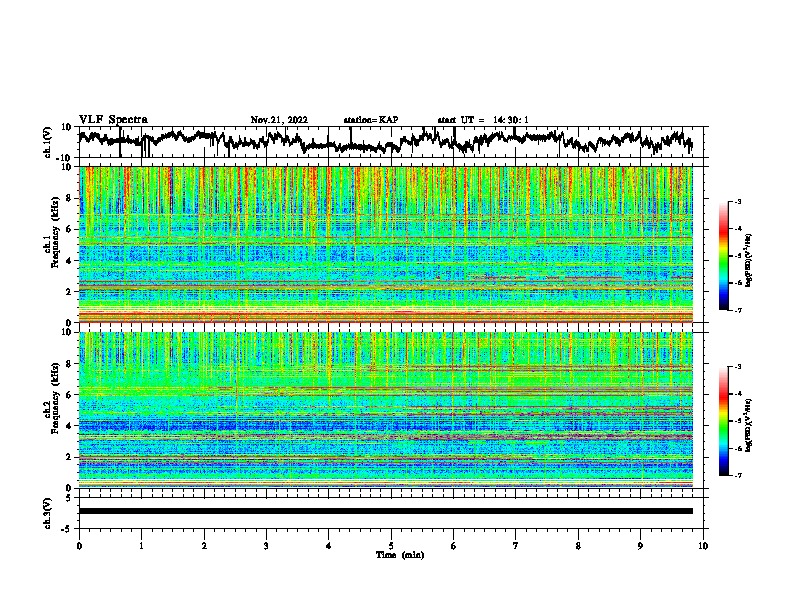The image size is (792, 612).
Task: Click time axis tick label "7"
Action: 516,546
